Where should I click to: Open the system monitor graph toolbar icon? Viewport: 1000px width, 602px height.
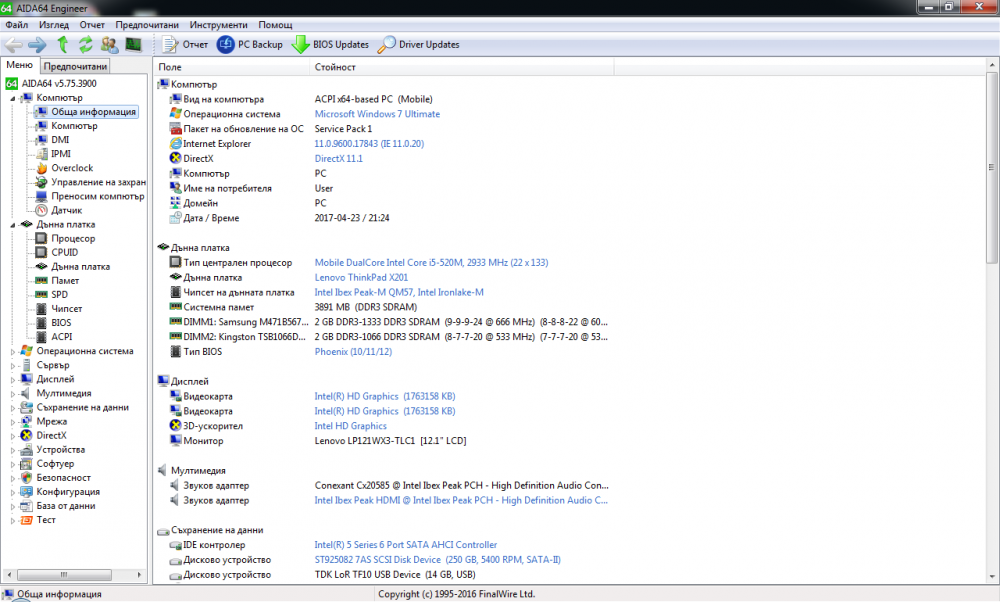point(133,45)
